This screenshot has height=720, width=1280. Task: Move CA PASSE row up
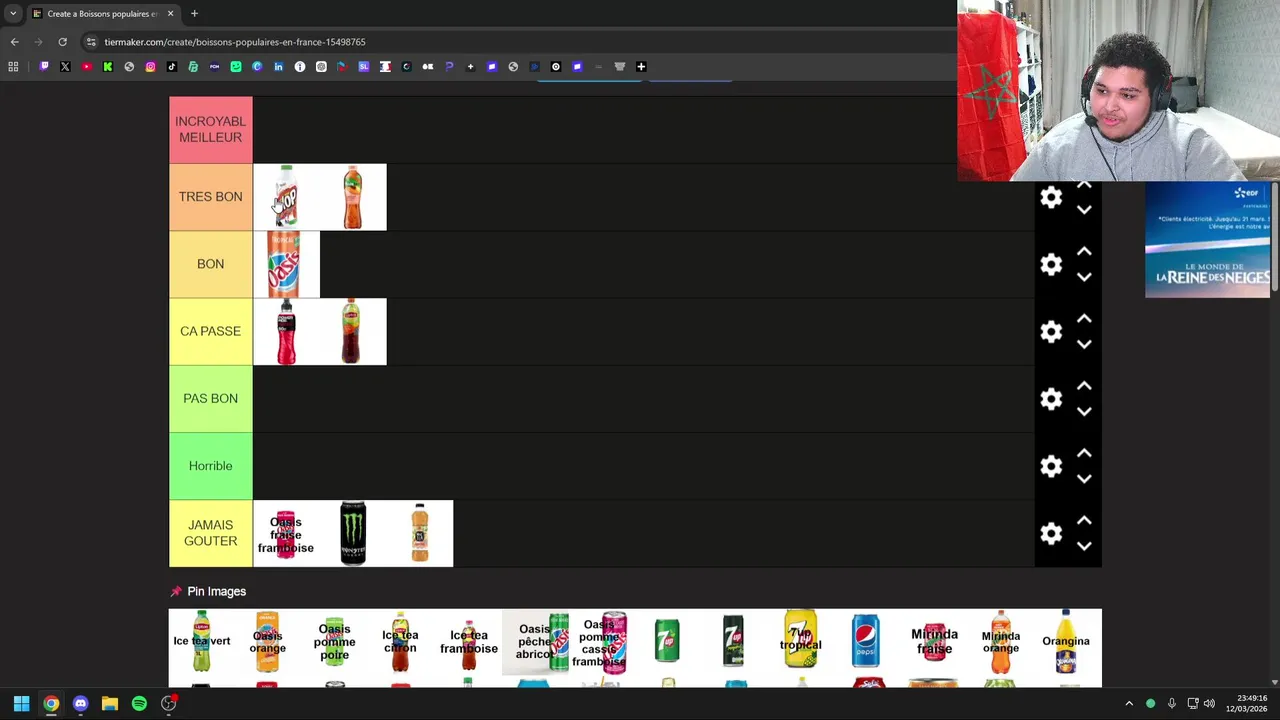(1084, 319)
